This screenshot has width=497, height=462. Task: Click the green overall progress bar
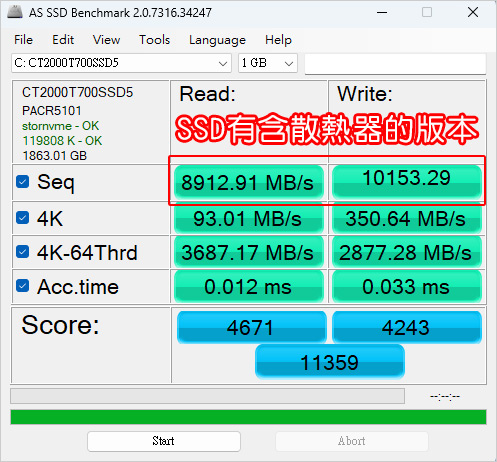[248, 417]
